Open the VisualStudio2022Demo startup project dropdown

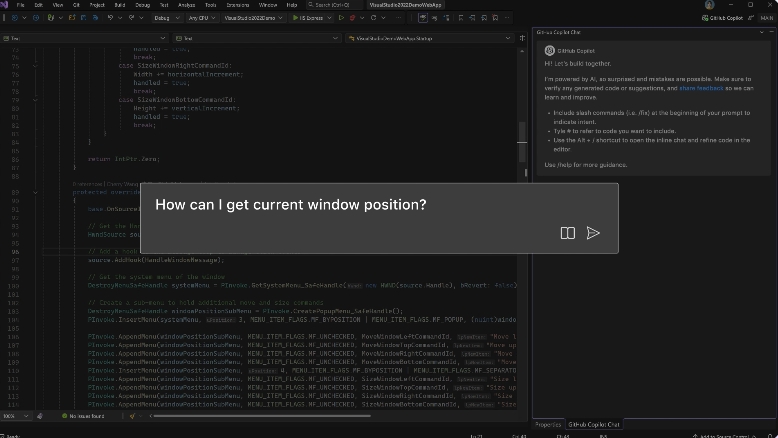pos(254,18)
